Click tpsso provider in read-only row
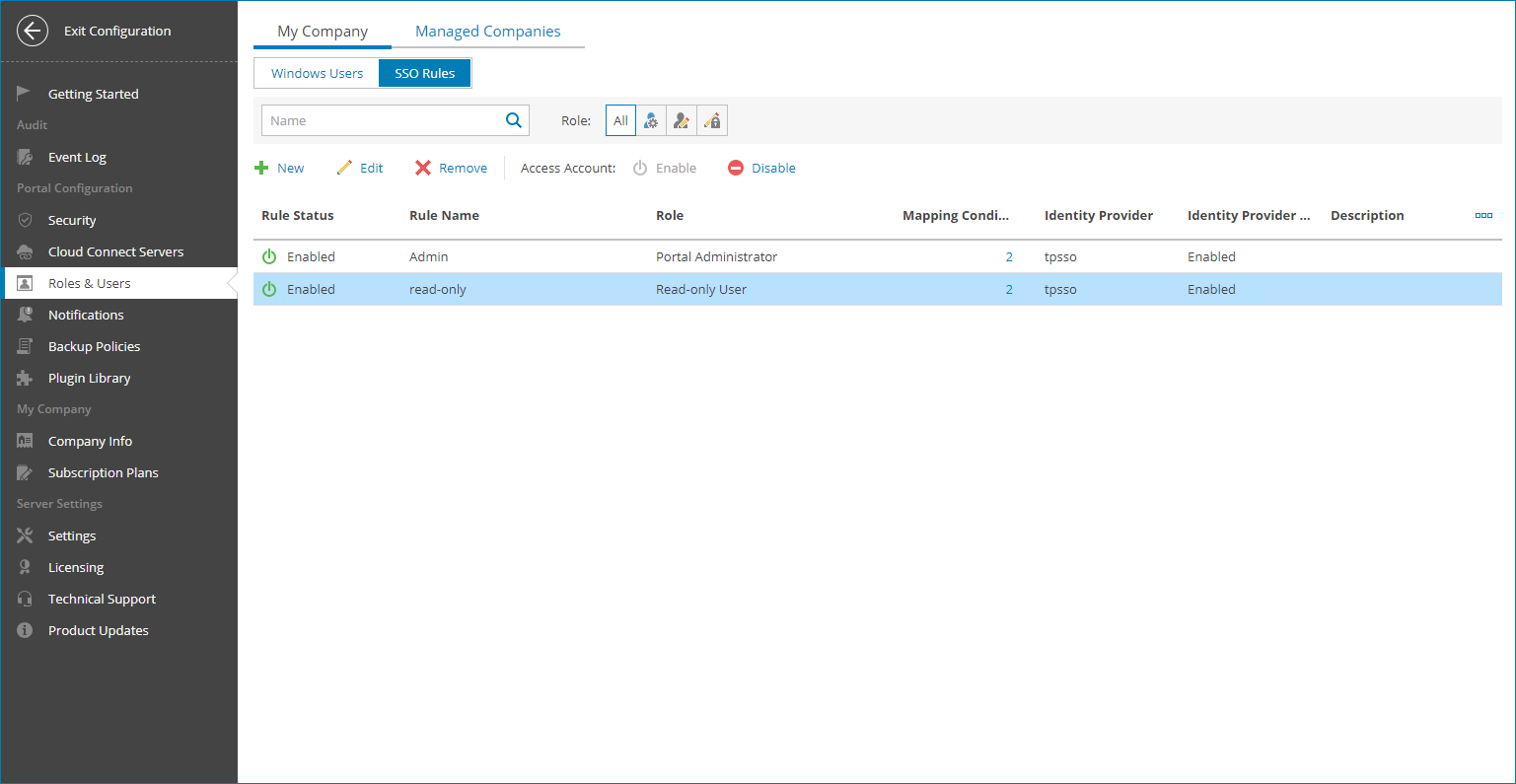This screenshot has height=784, width=1516. point(1060,289)
